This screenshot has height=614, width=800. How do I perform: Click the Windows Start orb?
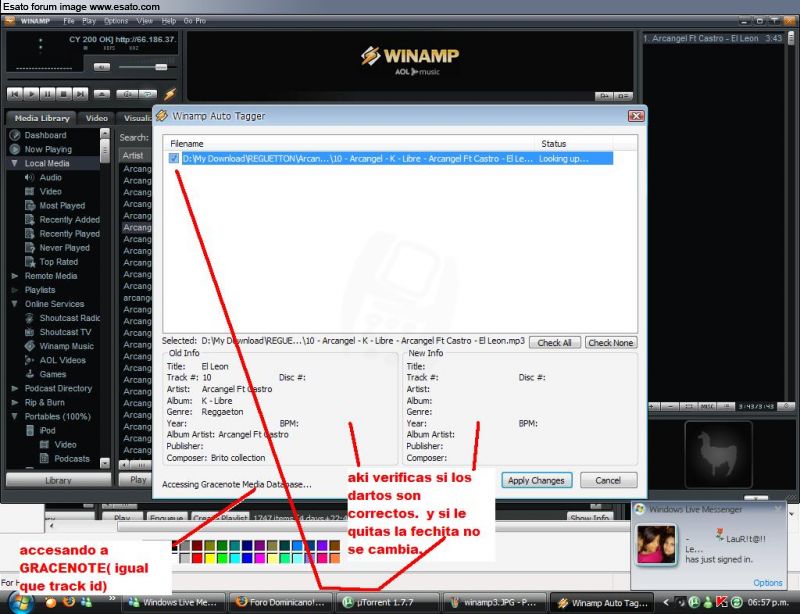coord(20,602)
